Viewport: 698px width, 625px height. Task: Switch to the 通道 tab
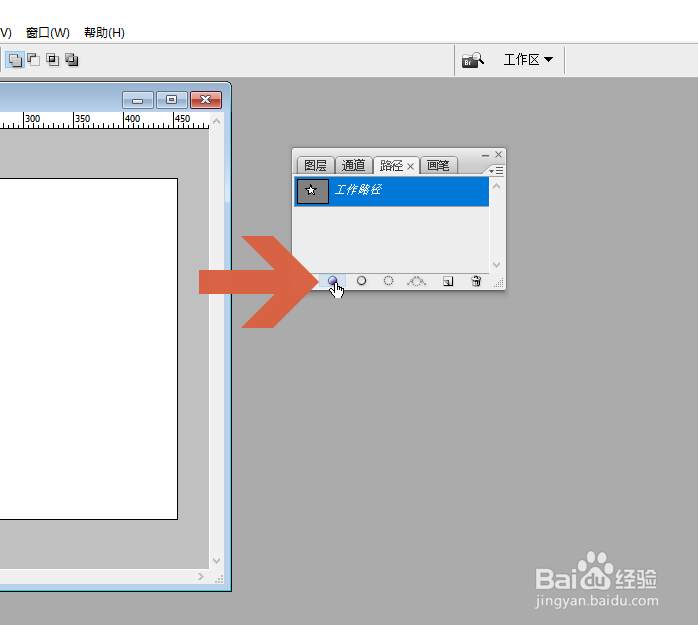353,166
